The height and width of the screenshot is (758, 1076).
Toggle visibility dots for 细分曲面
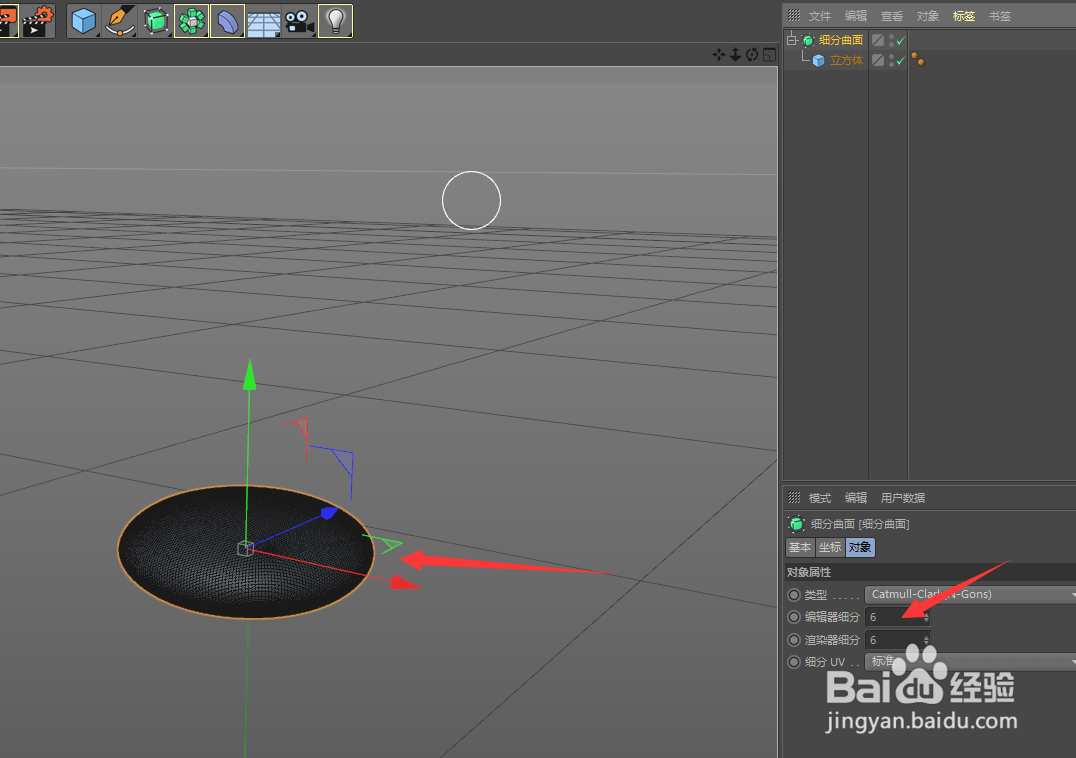[891, 40]
